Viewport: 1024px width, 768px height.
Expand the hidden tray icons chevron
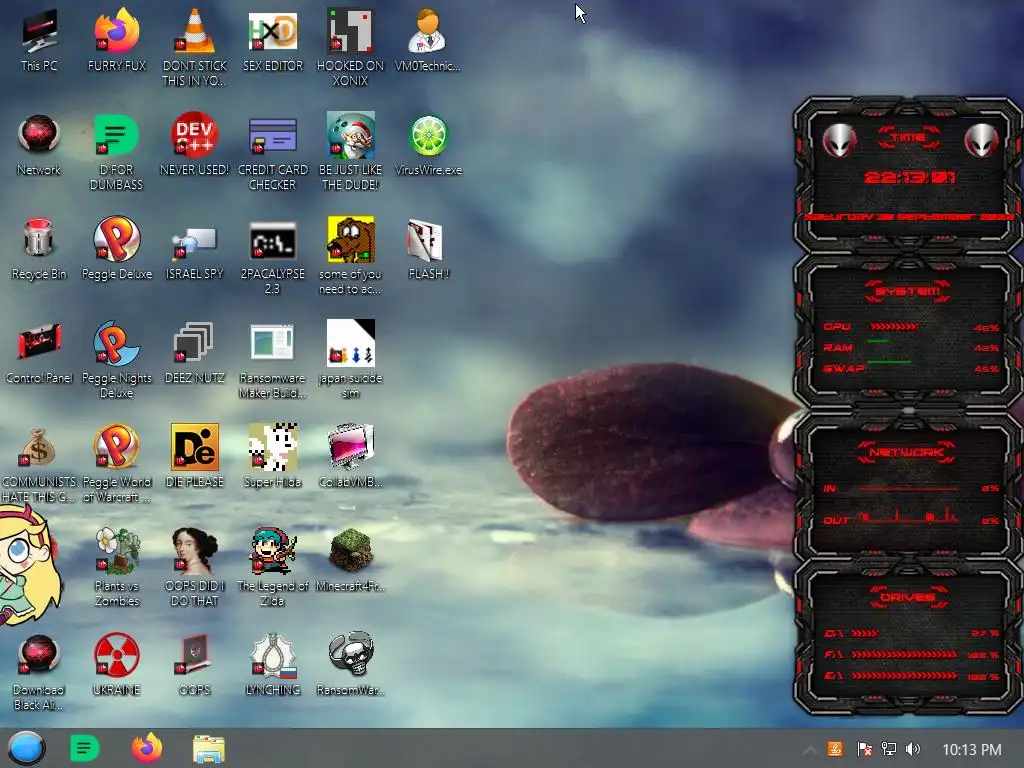coord(809,750)
